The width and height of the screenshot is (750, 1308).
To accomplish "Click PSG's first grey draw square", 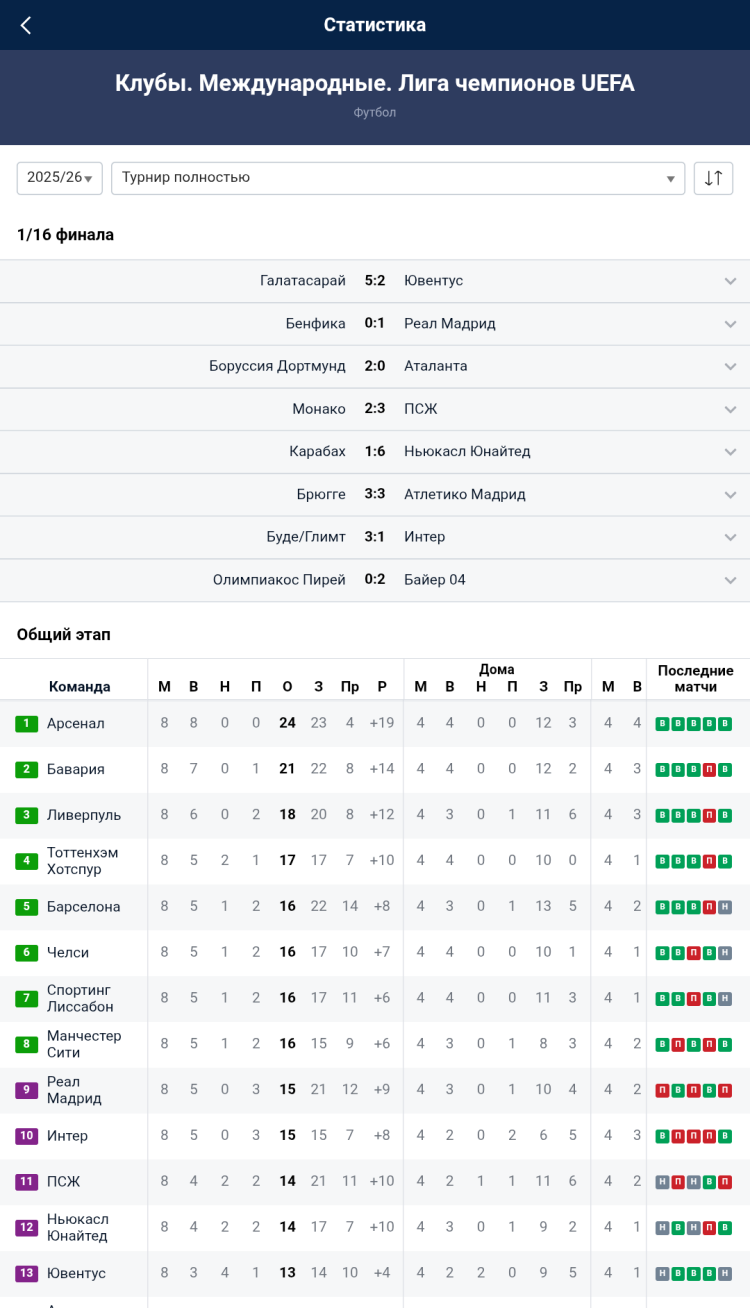I will 662,1182.
